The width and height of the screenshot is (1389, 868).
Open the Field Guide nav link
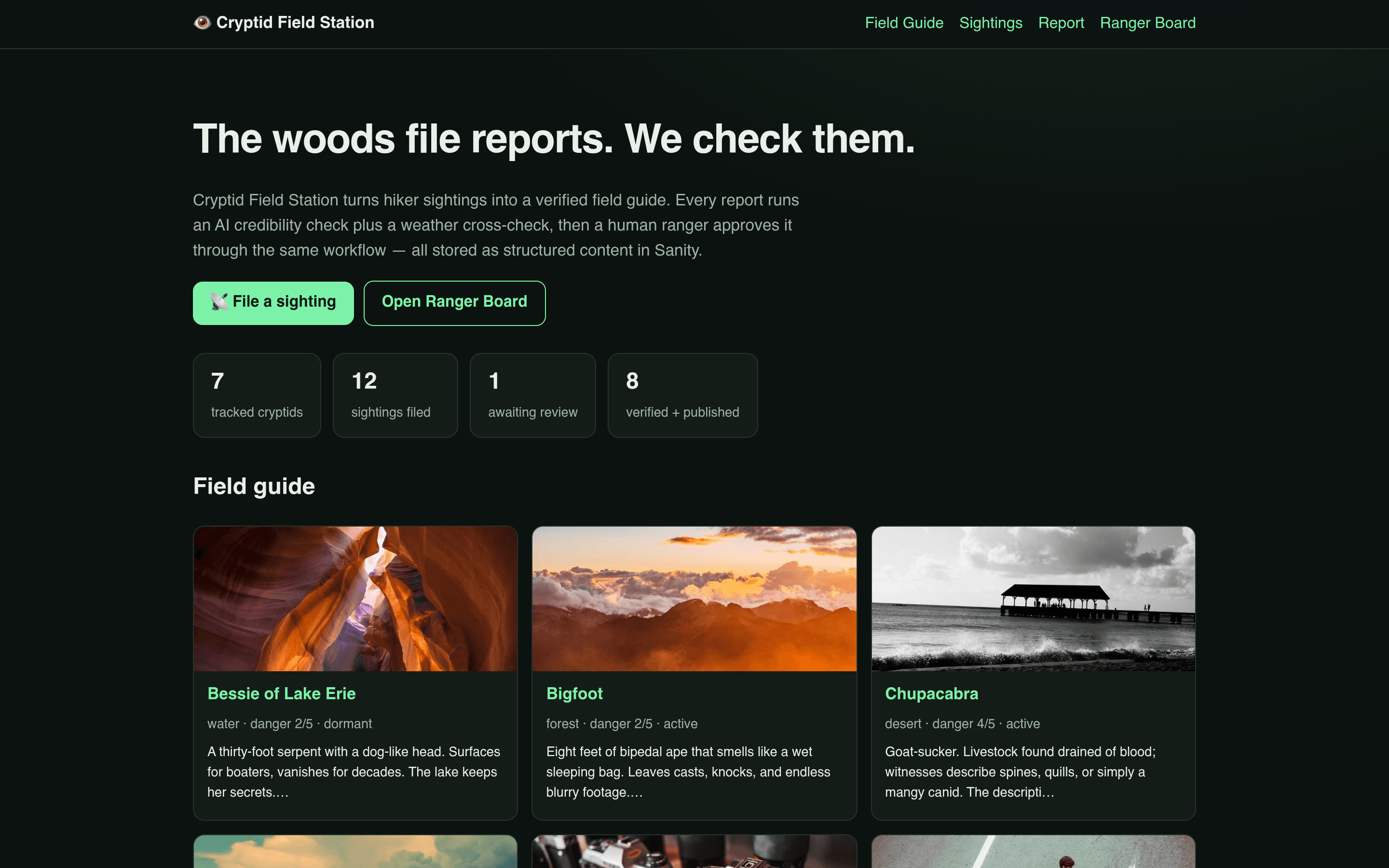tap(904, 23)
